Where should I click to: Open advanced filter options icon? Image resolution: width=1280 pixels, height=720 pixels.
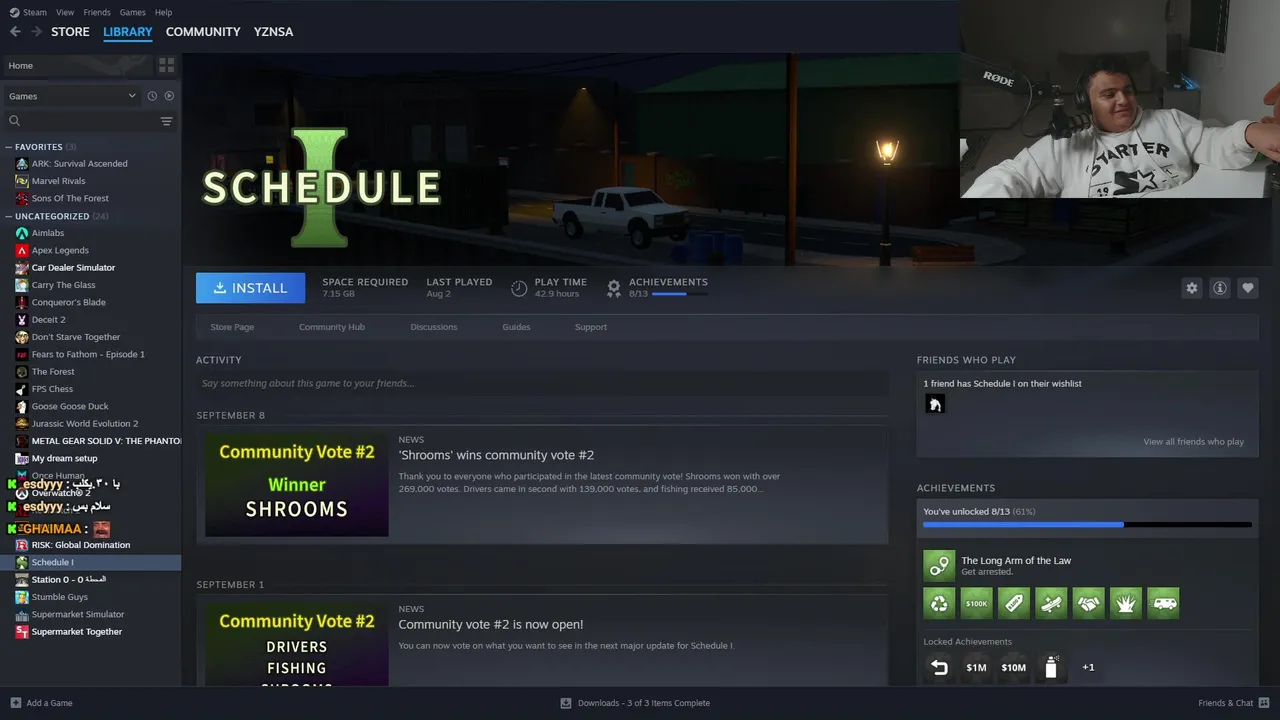point(166,121)
